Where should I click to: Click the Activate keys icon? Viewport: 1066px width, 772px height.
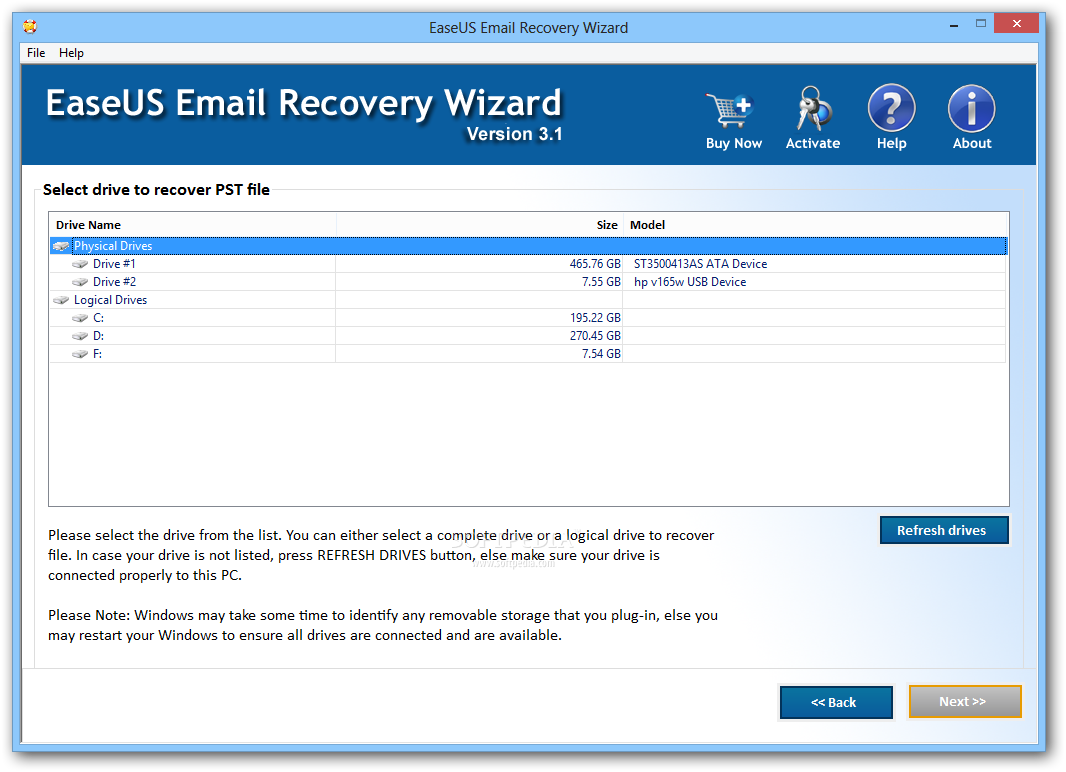point(813,108)
